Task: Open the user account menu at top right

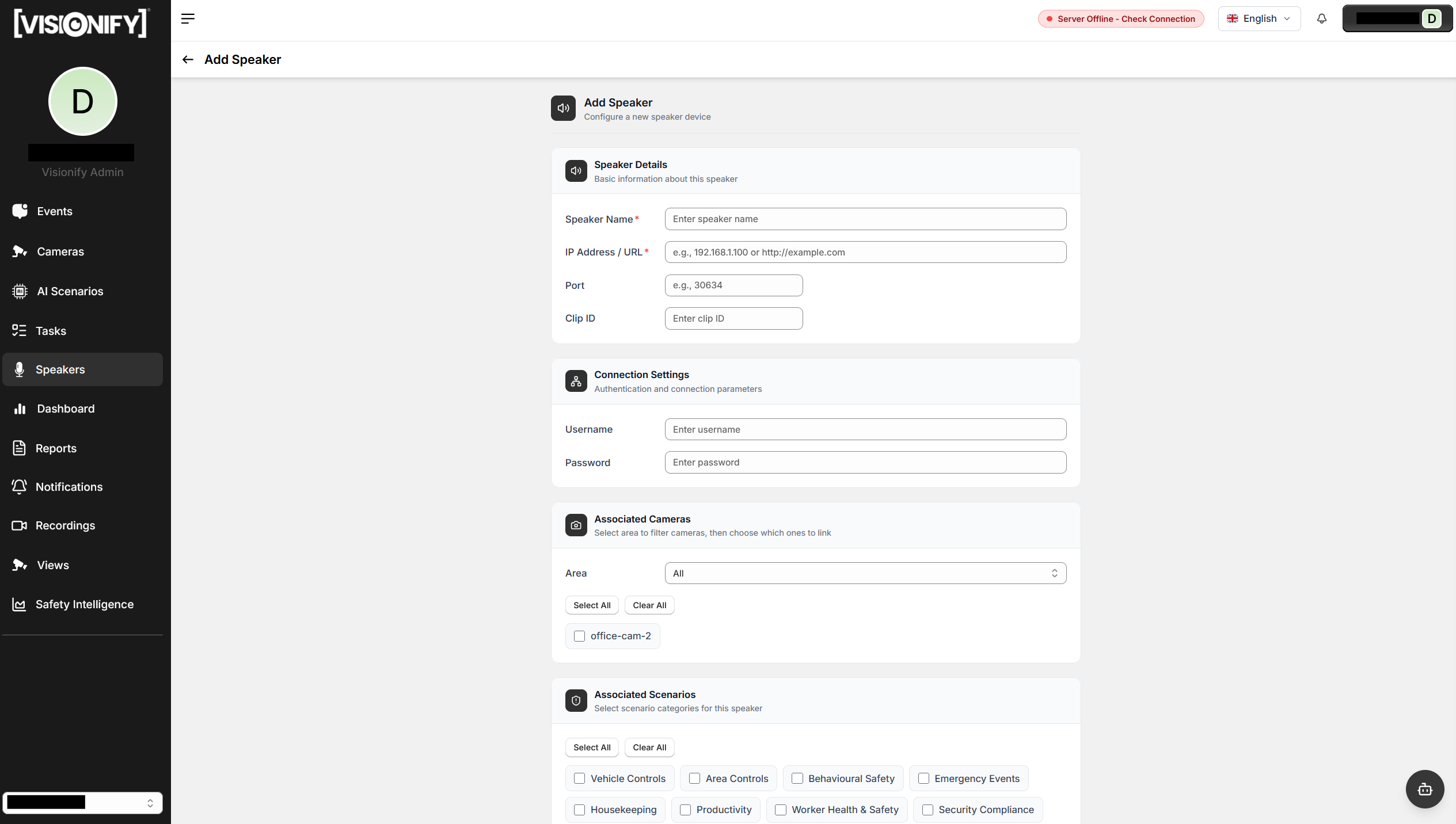Action: (1398, 18)
